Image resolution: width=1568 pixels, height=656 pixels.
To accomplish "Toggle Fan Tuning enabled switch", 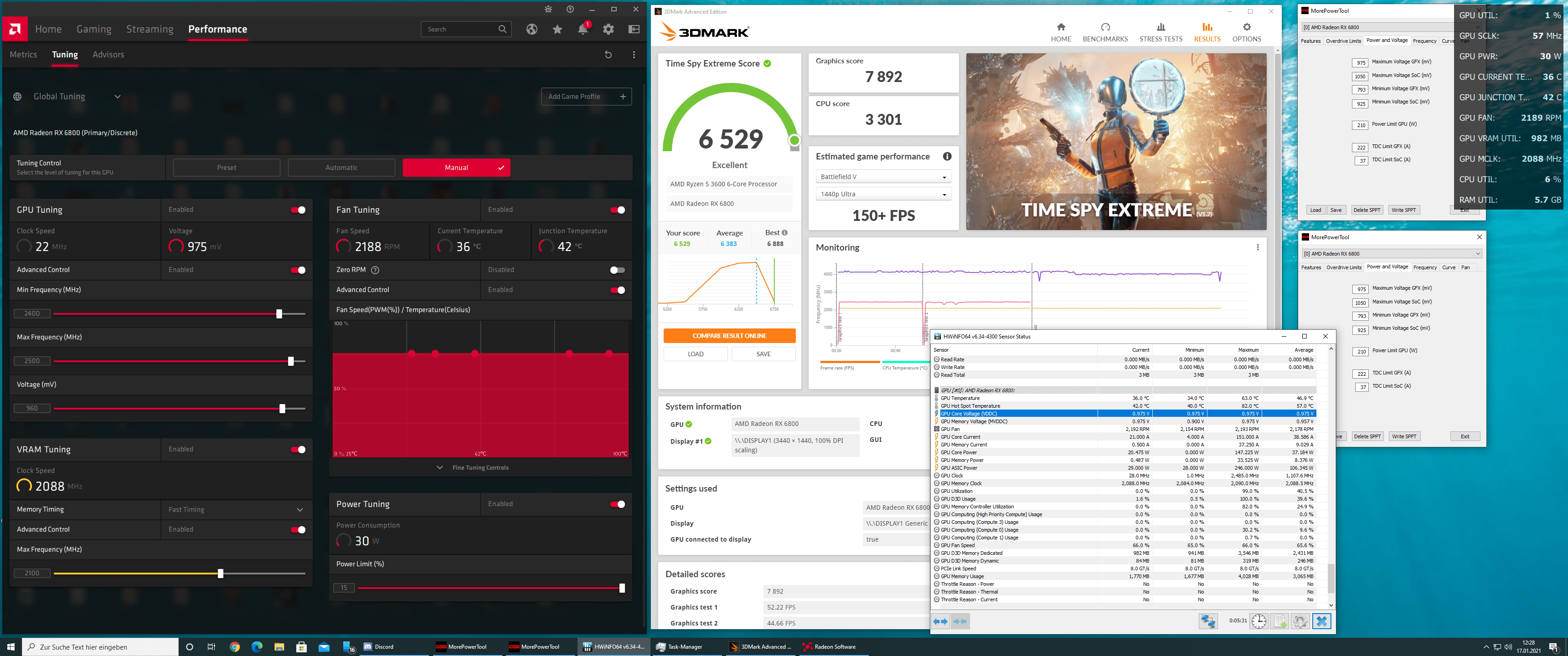I will (x=617, y=210).
